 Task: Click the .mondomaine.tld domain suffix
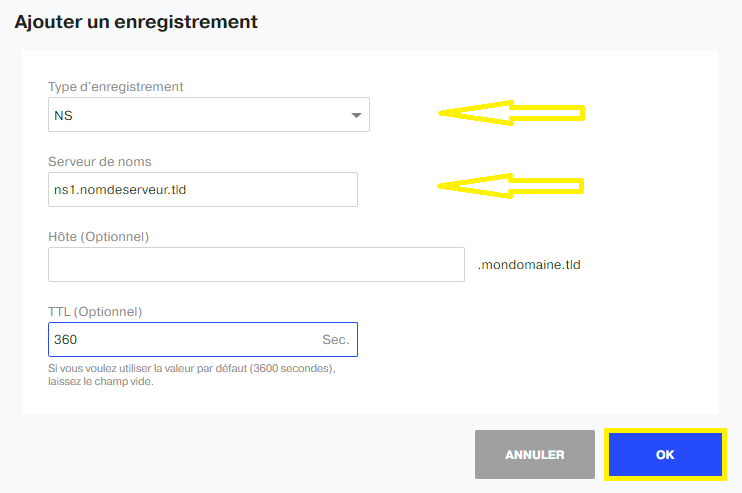[529, 264]
